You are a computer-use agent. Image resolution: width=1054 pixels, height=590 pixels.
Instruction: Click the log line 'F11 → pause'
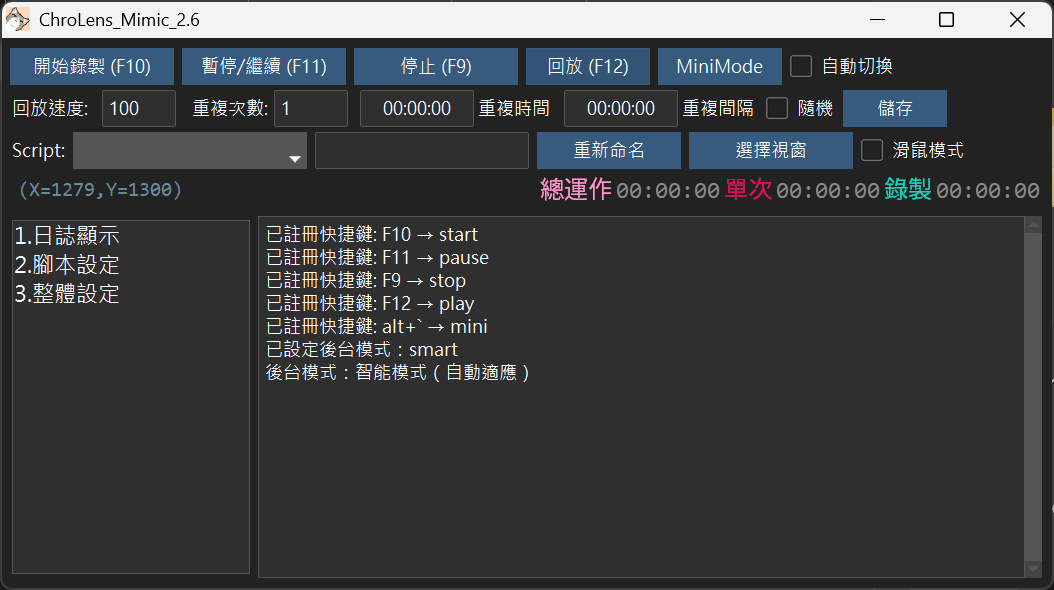coord(377,257)
